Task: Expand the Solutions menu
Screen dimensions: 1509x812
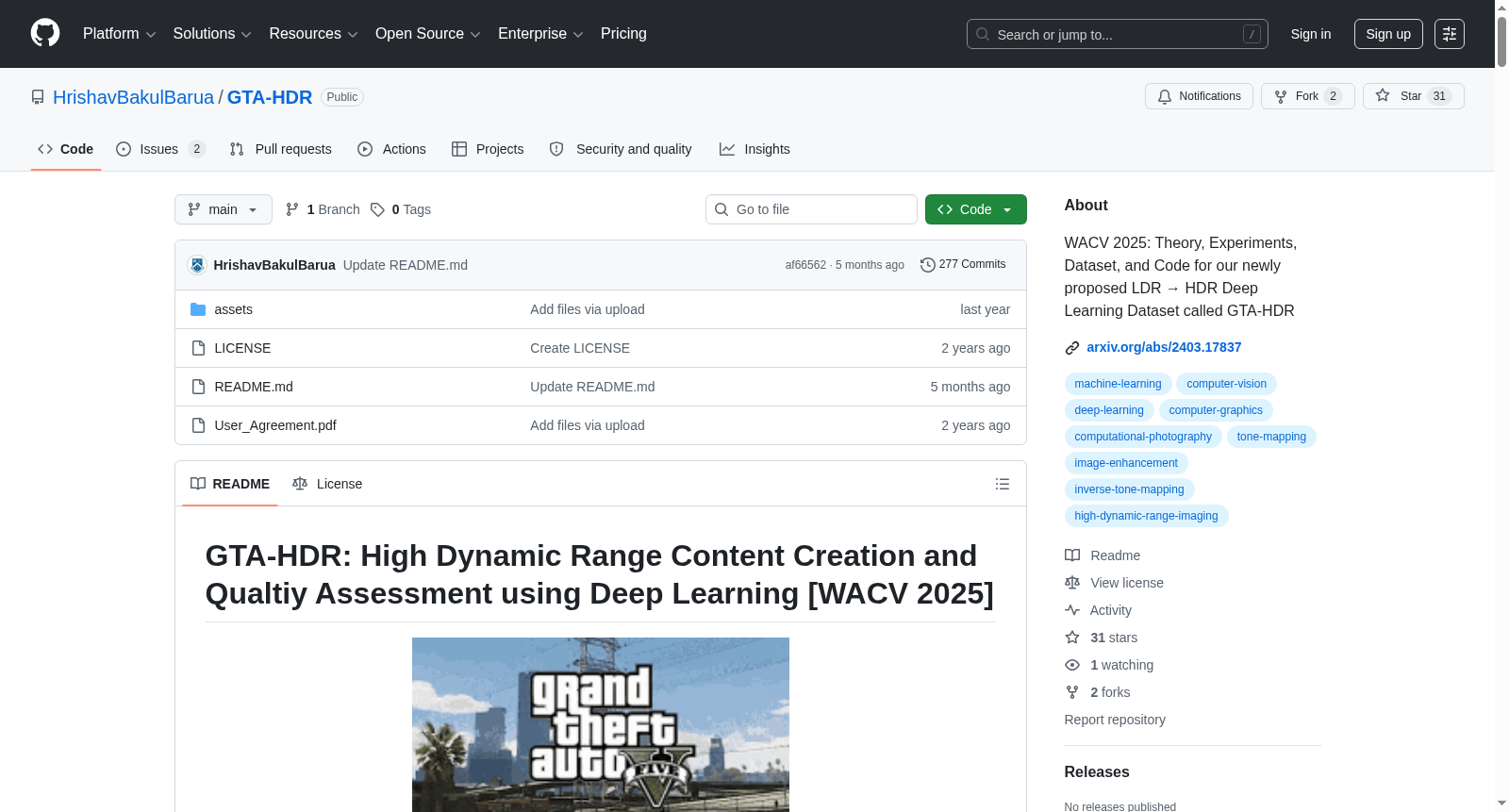Action: point(212,34)
